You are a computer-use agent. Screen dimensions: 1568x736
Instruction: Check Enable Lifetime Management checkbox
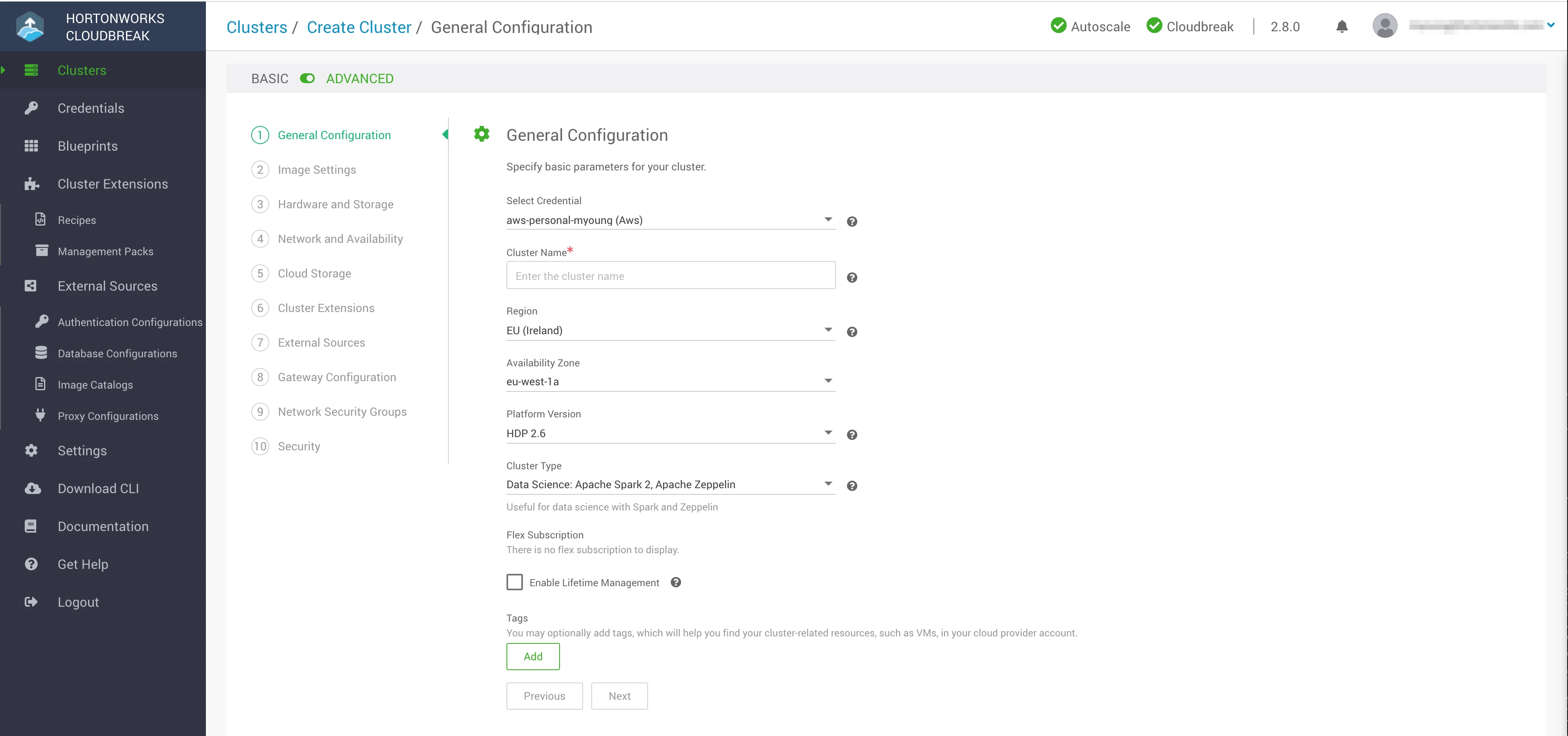coord(514,582)
